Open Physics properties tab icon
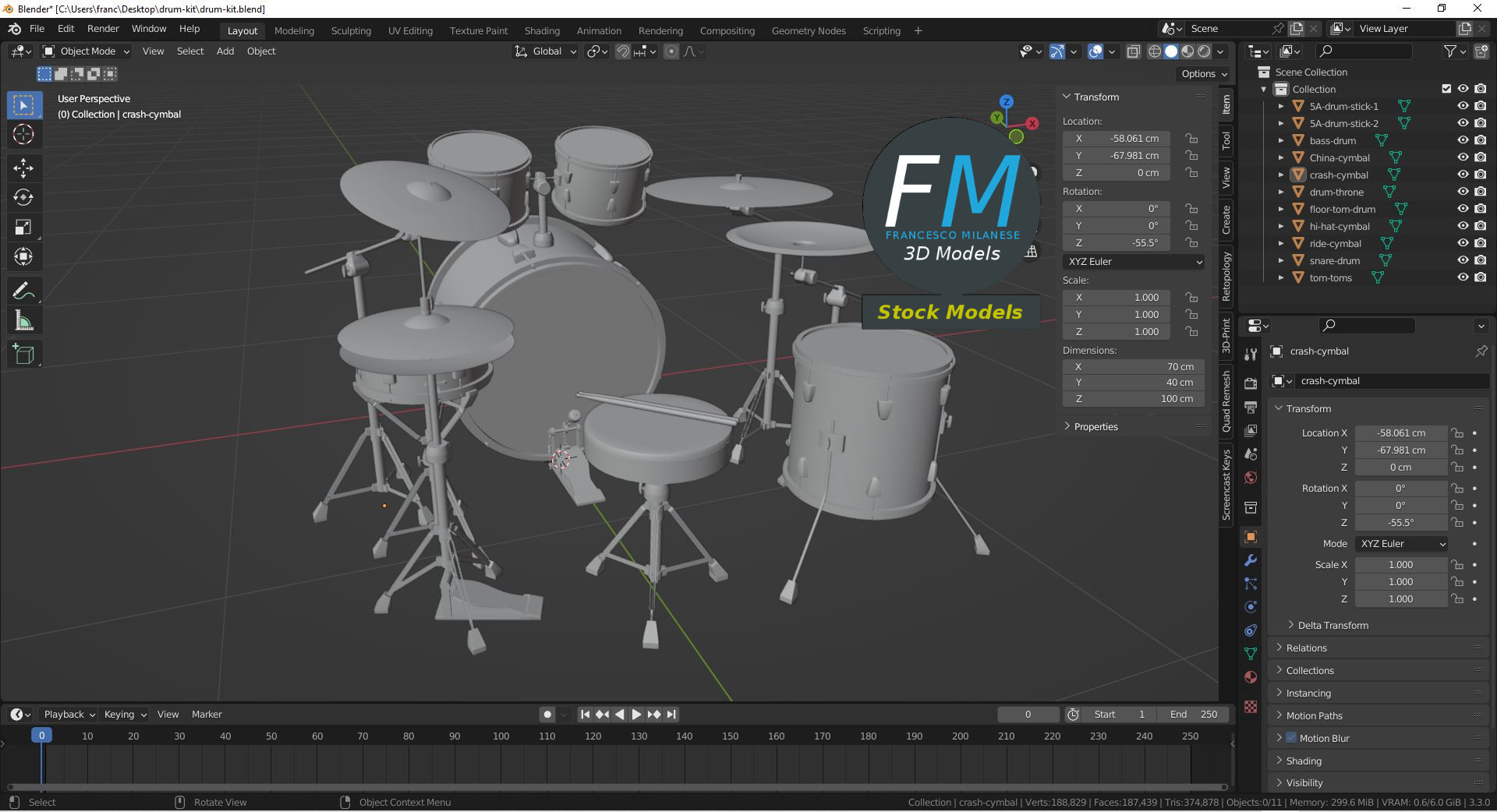The height and width of the screenshot is (812, 1497). click(x=1251, y=607)
